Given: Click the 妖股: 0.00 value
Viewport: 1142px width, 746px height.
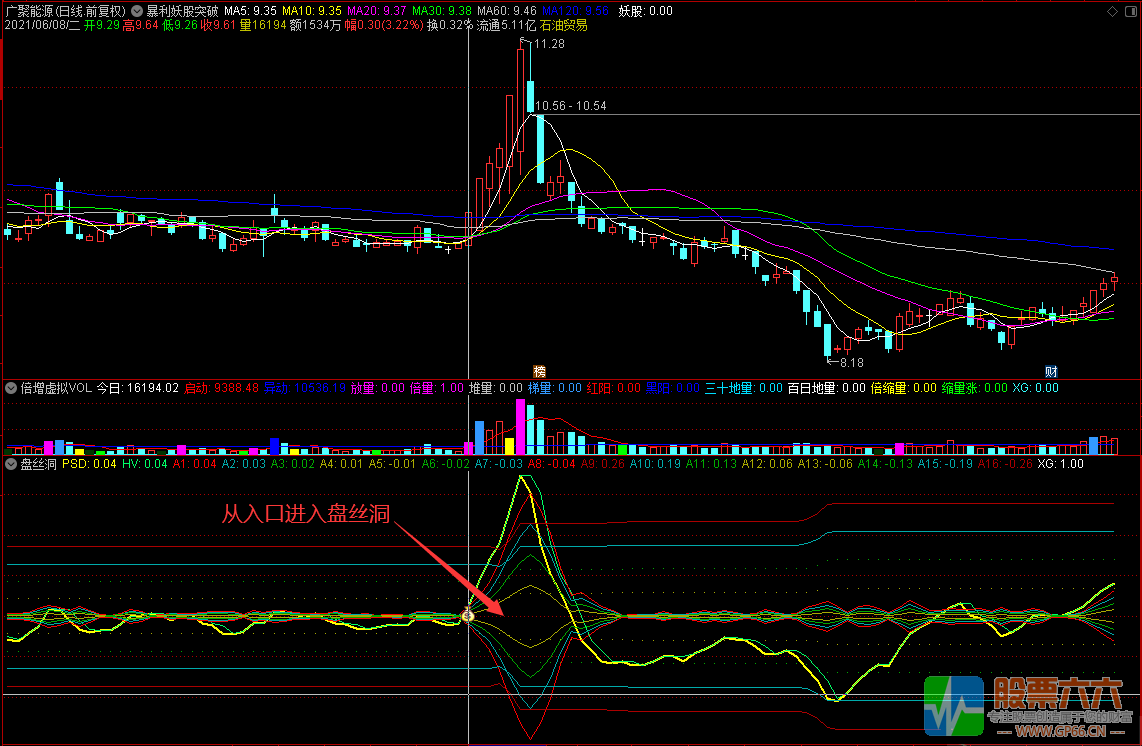Looking at the screenshot, I should 645,11.
